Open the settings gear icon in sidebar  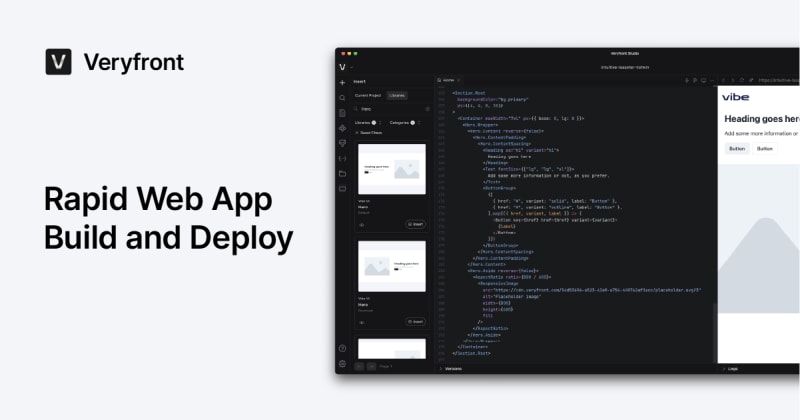(x=342, y=364)
